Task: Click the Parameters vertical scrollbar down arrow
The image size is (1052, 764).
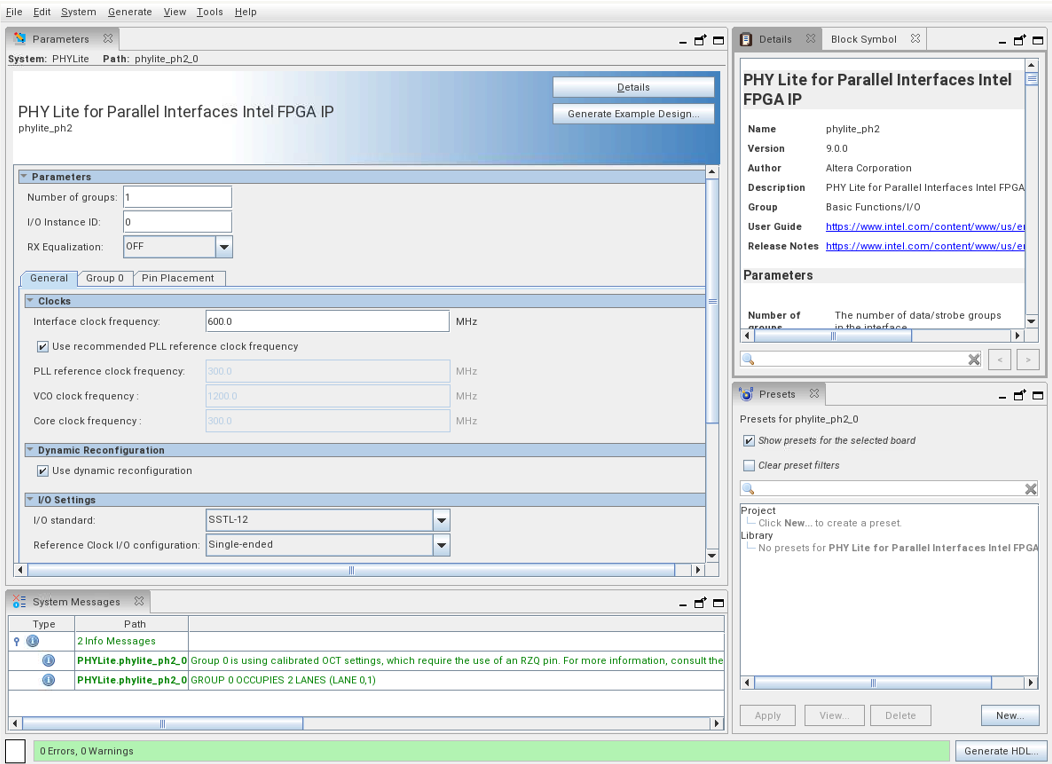Action: point(713,555)
